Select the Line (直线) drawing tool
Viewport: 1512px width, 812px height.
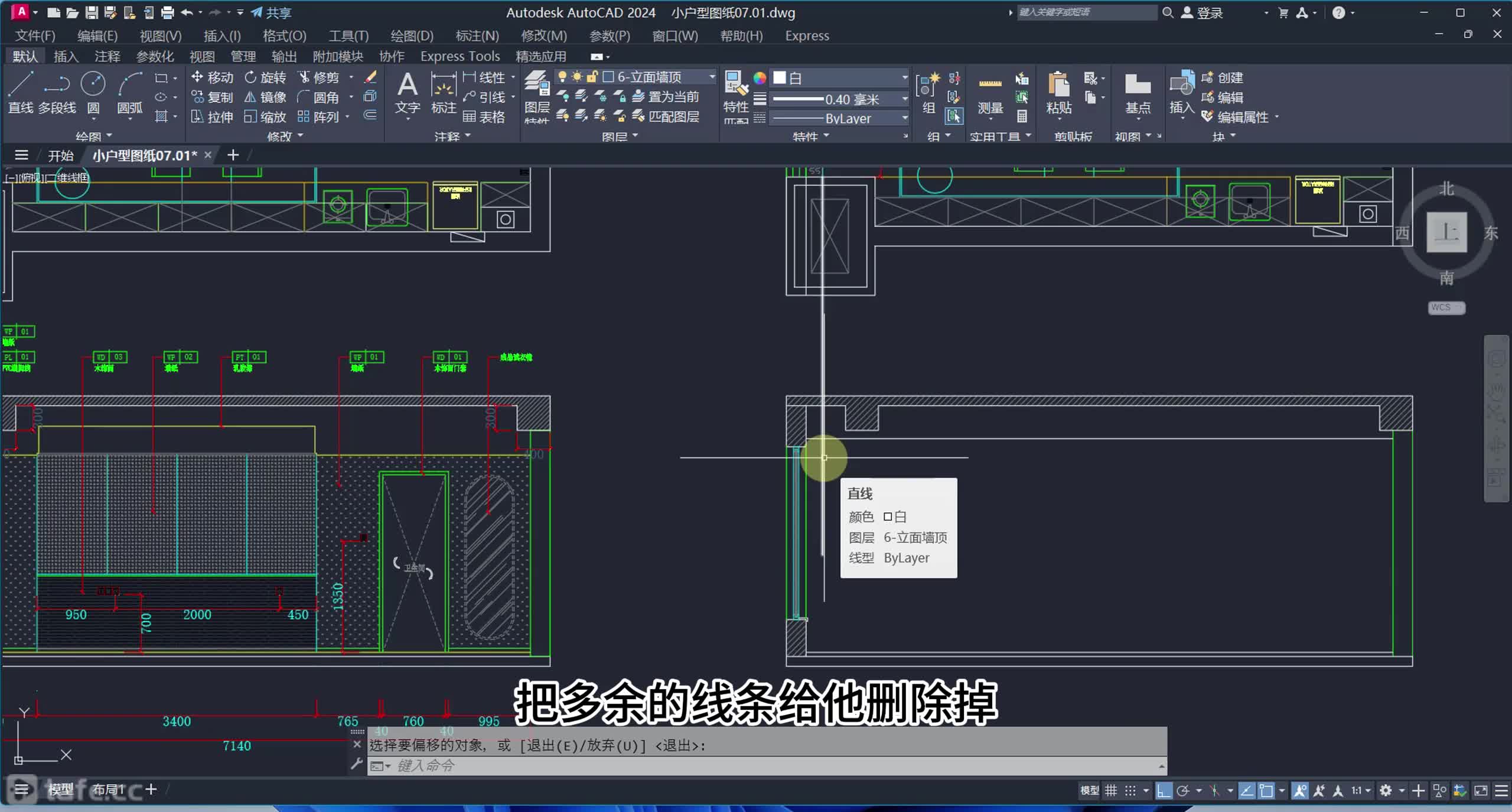pyautogui.click(x=20, y=92)
